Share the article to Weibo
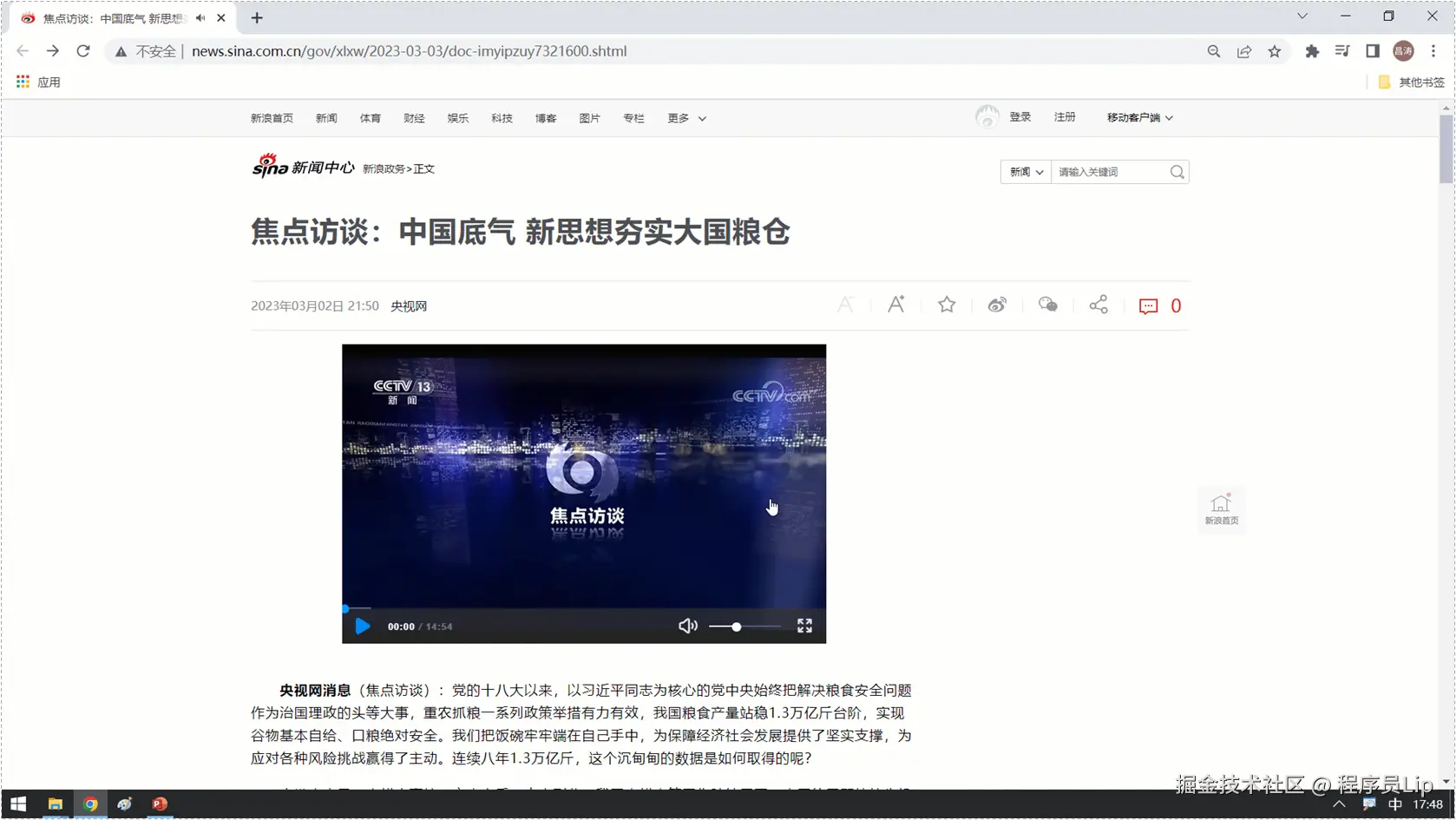1456x820 pixels. 996,305
